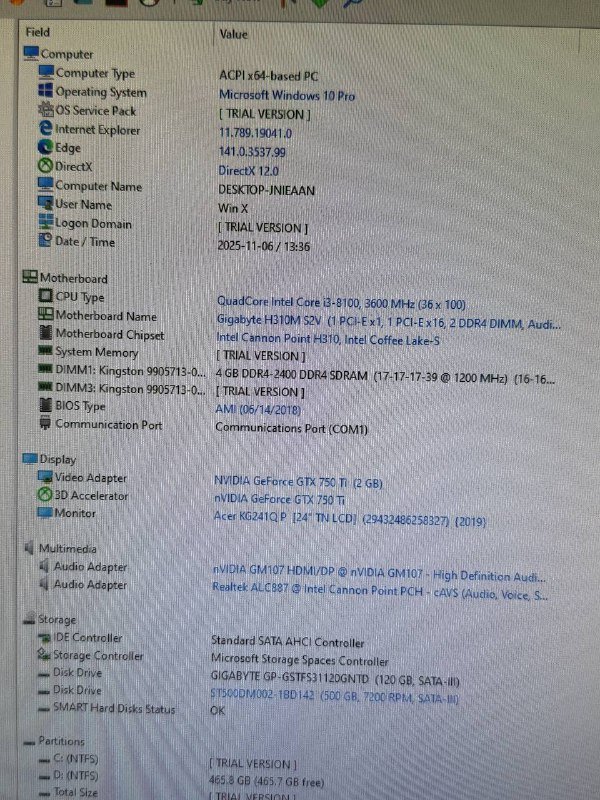
Task: Select the 'ACPI x64-based PC' value
Action: point(268,77)
